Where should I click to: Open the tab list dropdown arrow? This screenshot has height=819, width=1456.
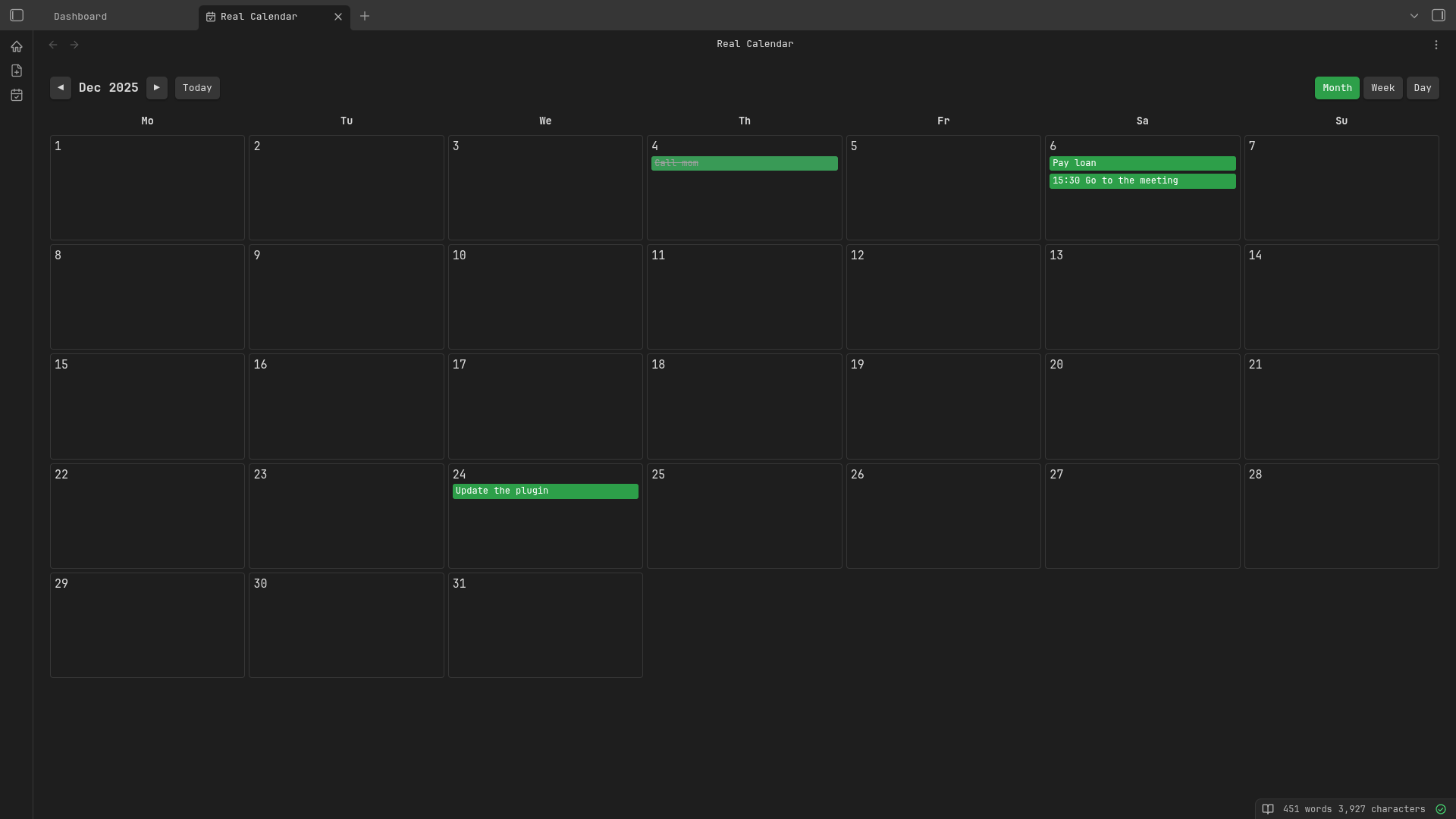click(1414, 15)
